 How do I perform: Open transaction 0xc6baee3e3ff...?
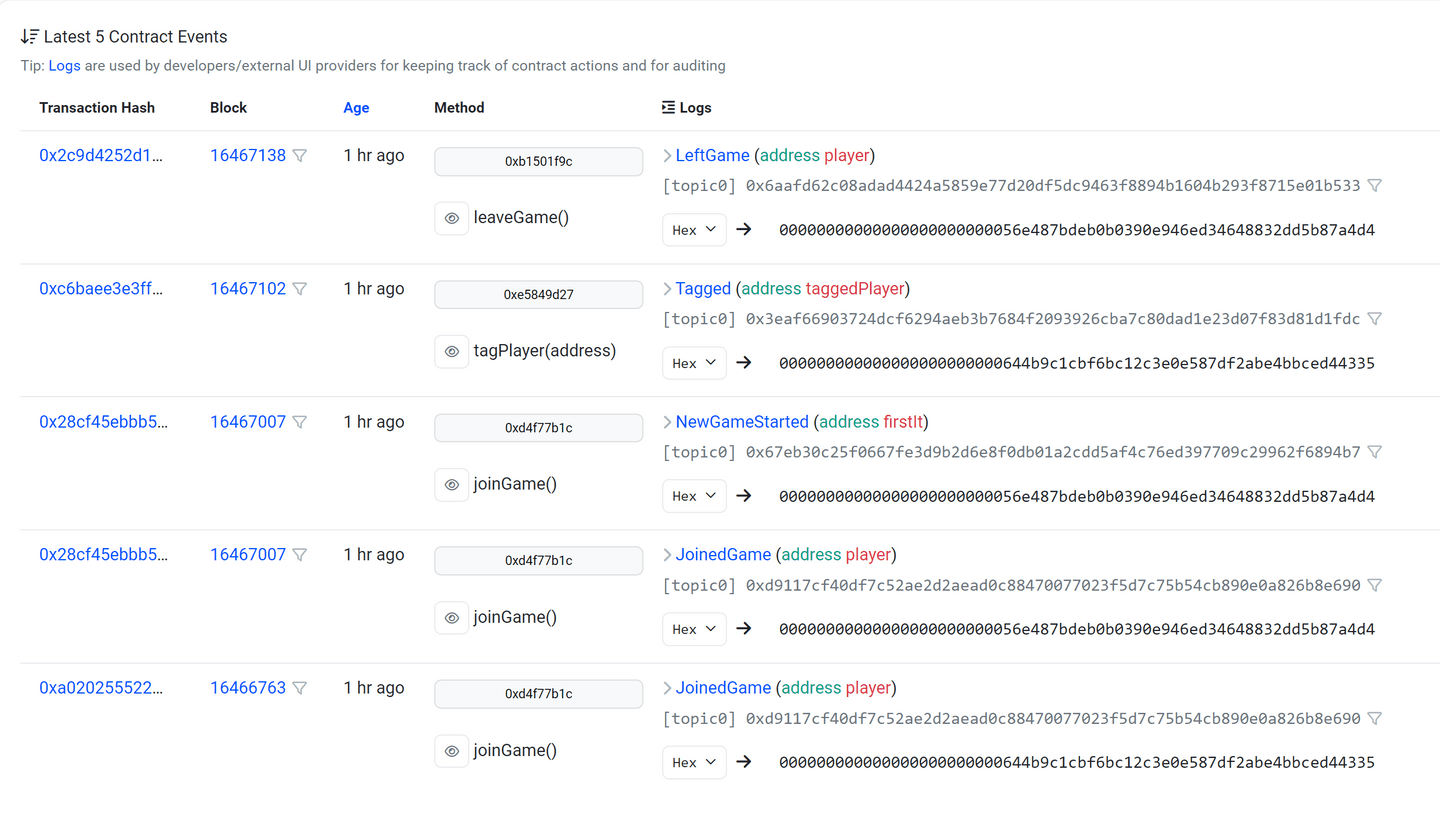coord(101,289)
